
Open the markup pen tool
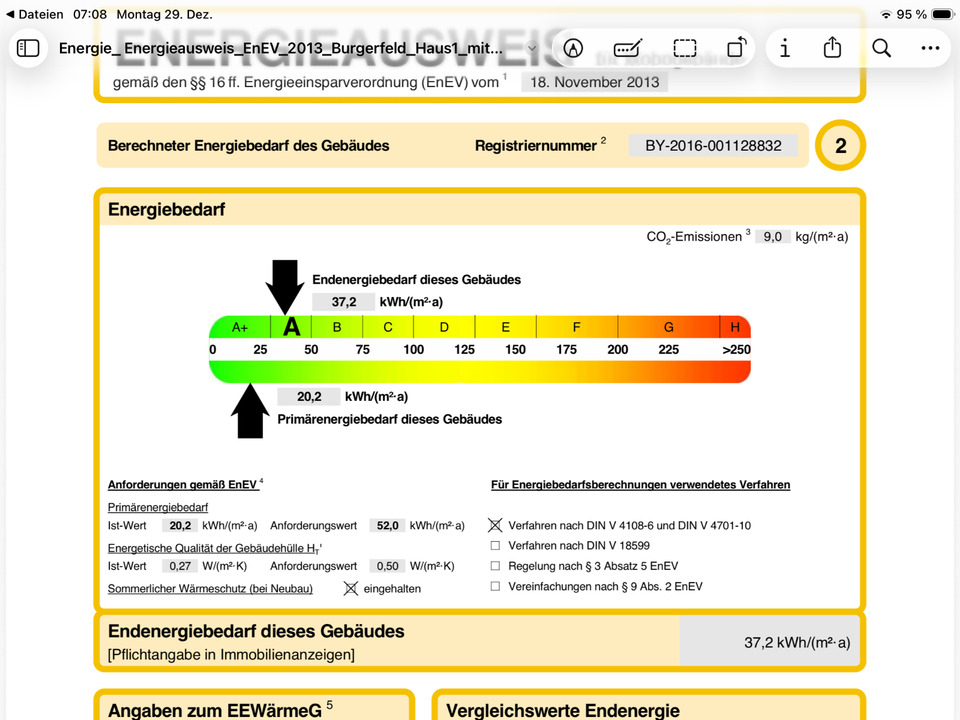click(573, 48)
